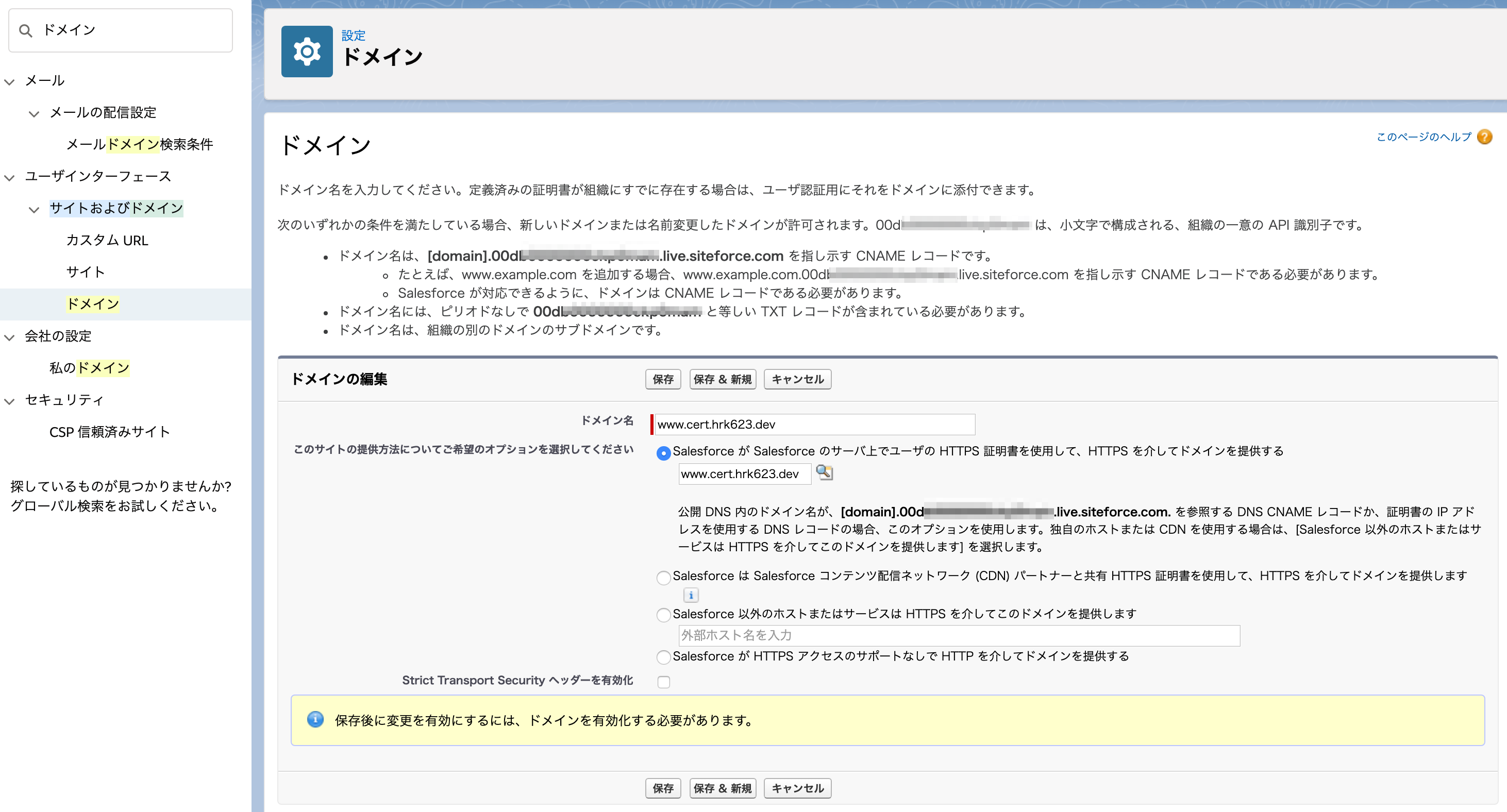Screen dimensions: 1507x812
Task: Collapse the ユーザインターフェース chevron
Action: click(x=9, y=177)
